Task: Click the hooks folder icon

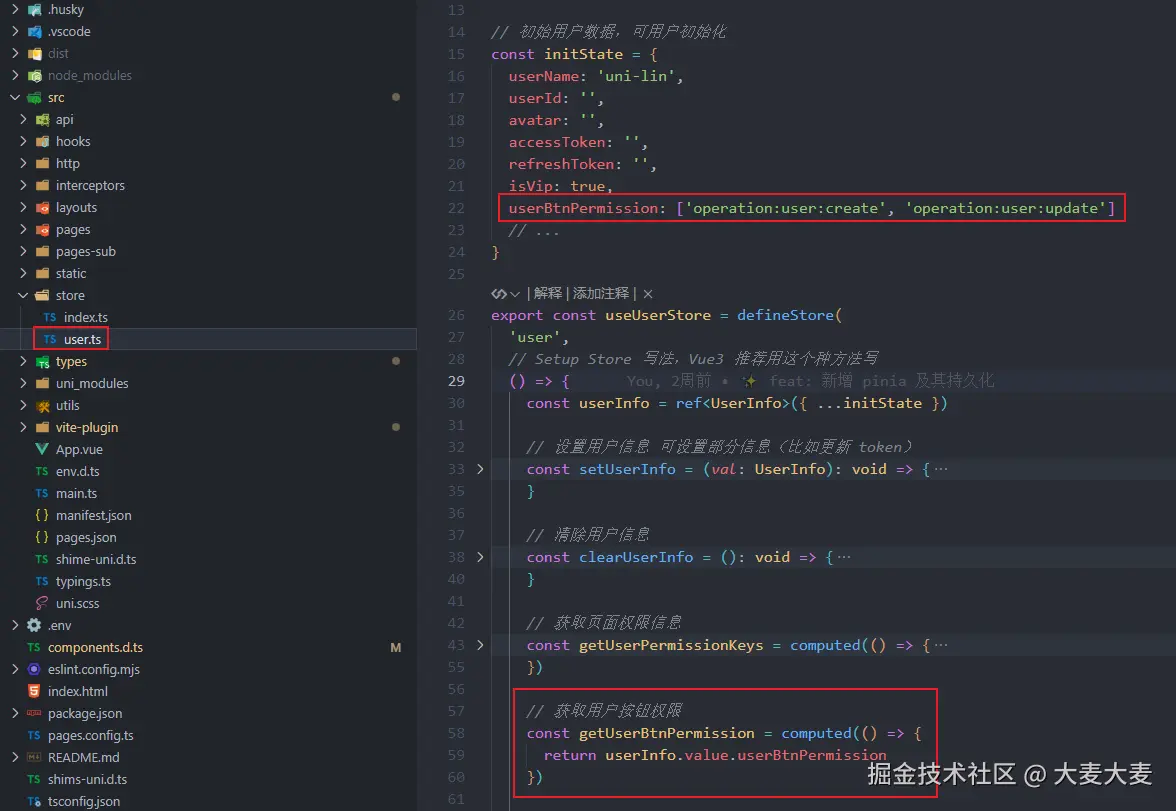Action: point(43,141)
